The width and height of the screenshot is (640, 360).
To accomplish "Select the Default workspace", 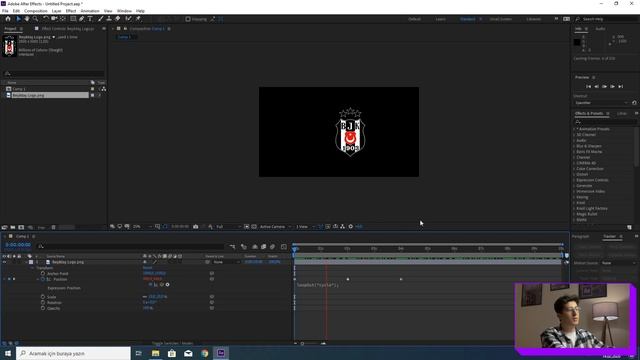I will (414, 19).
